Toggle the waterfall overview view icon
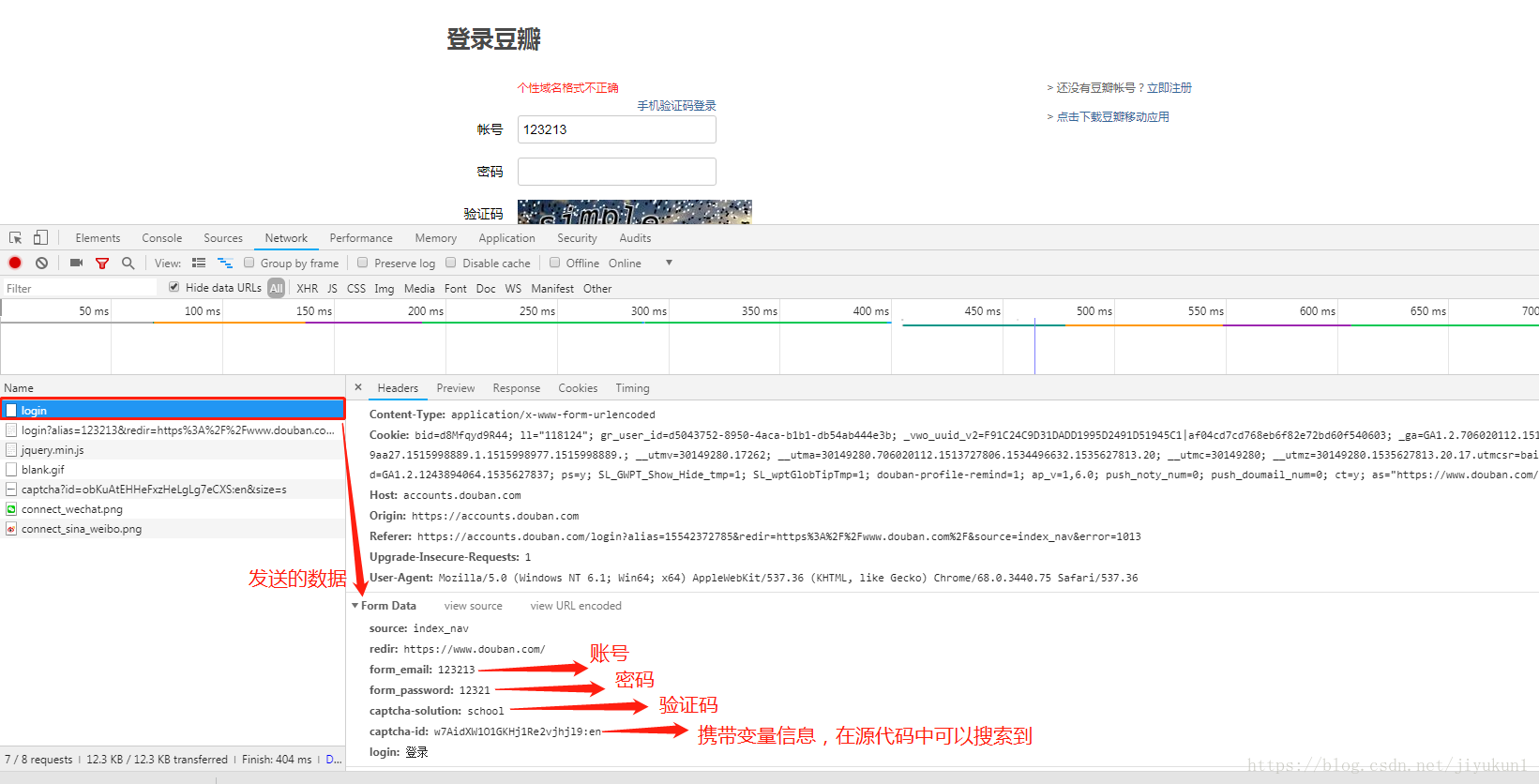This screenshot has width=1539, height=784. (x=225, y=263)
